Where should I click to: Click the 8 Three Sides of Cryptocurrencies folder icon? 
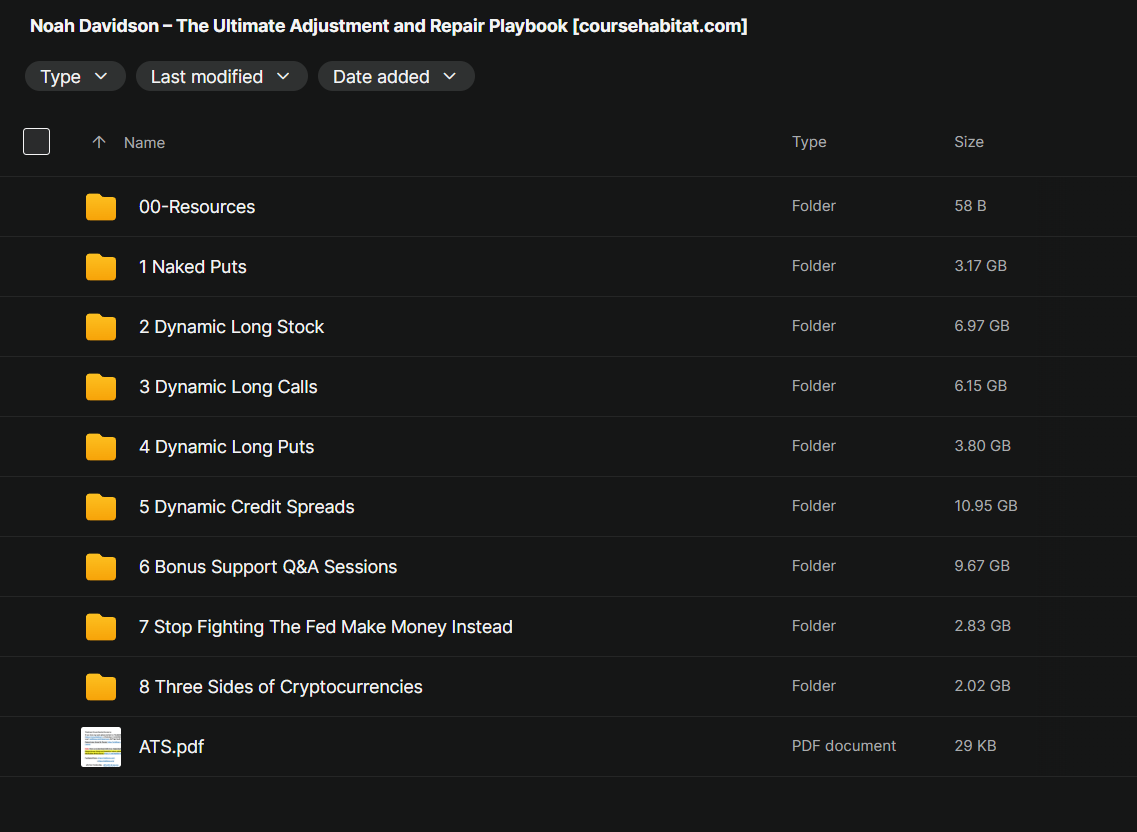100,687
